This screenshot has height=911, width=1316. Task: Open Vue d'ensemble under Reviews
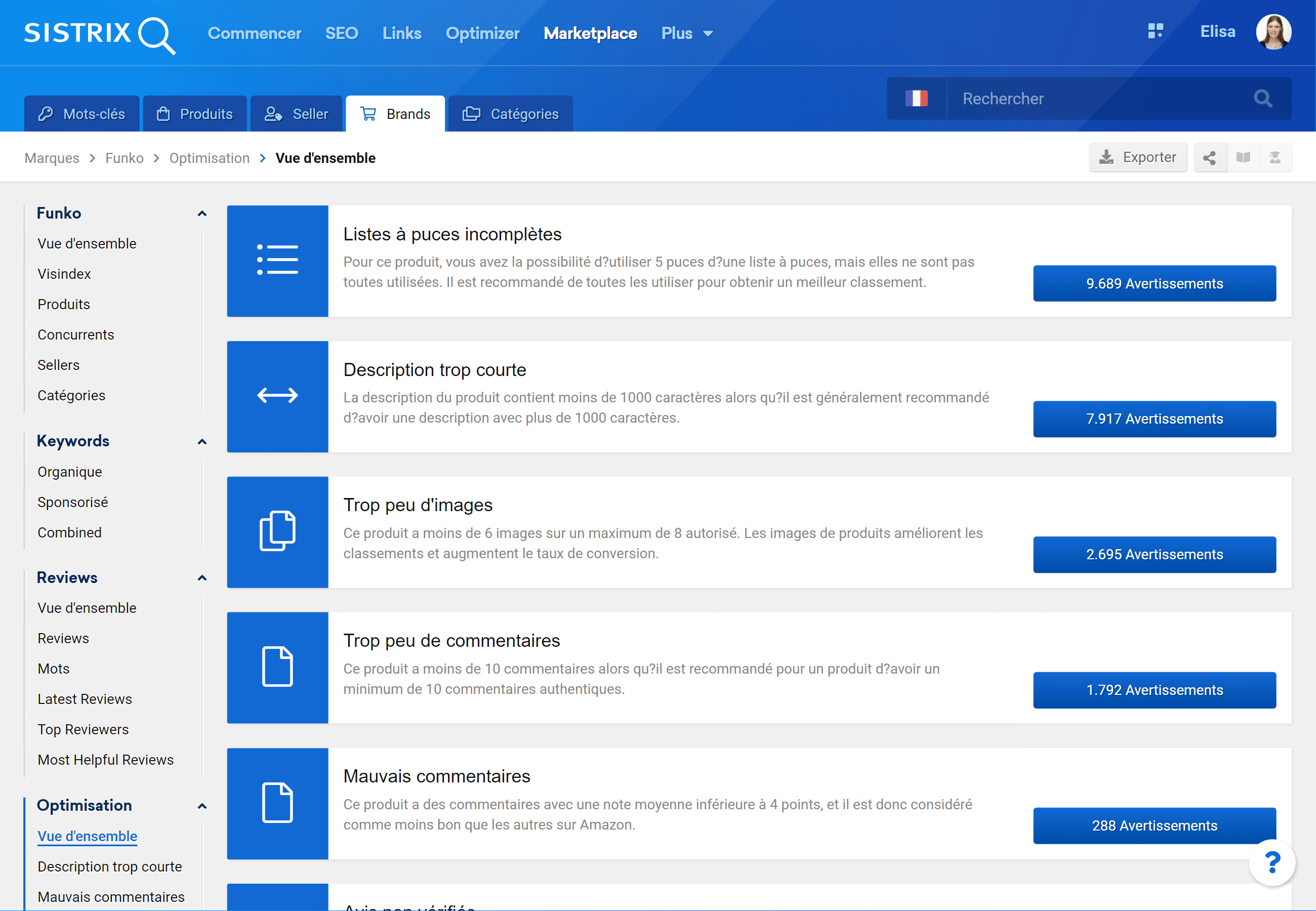[x=87, y=608]
